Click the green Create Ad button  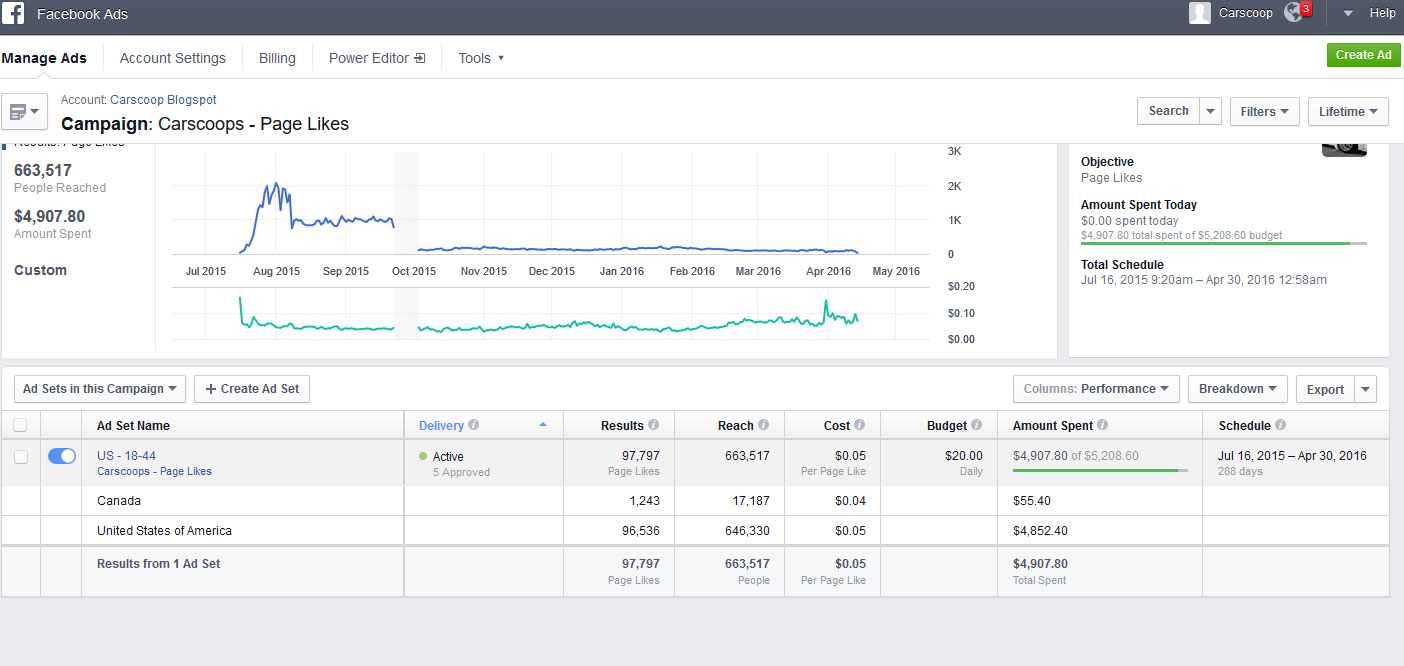click(1363, 55)
